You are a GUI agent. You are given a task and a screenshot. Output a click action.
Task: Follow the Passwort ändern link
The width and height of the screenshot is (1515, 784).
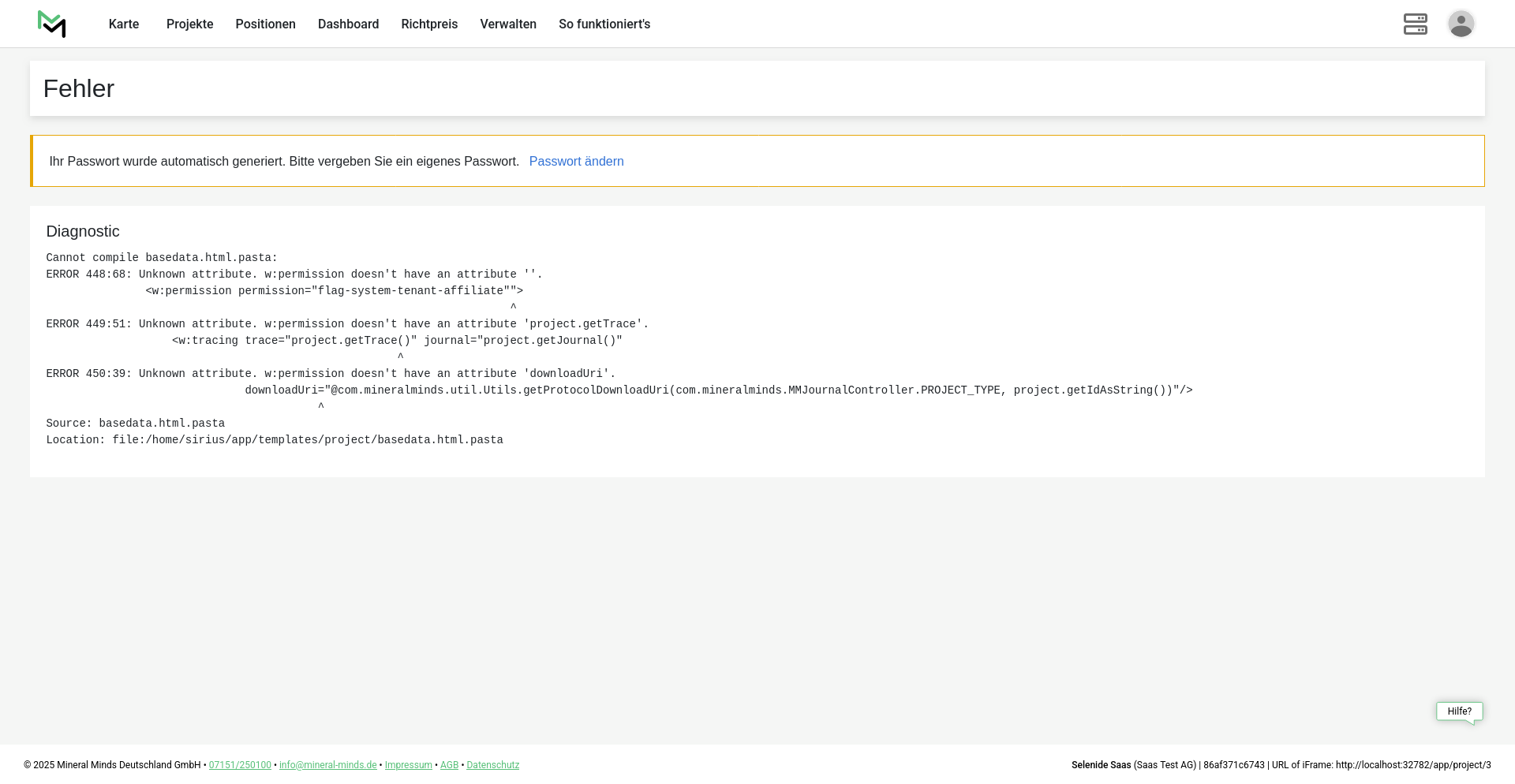click(x=576, y=162)
